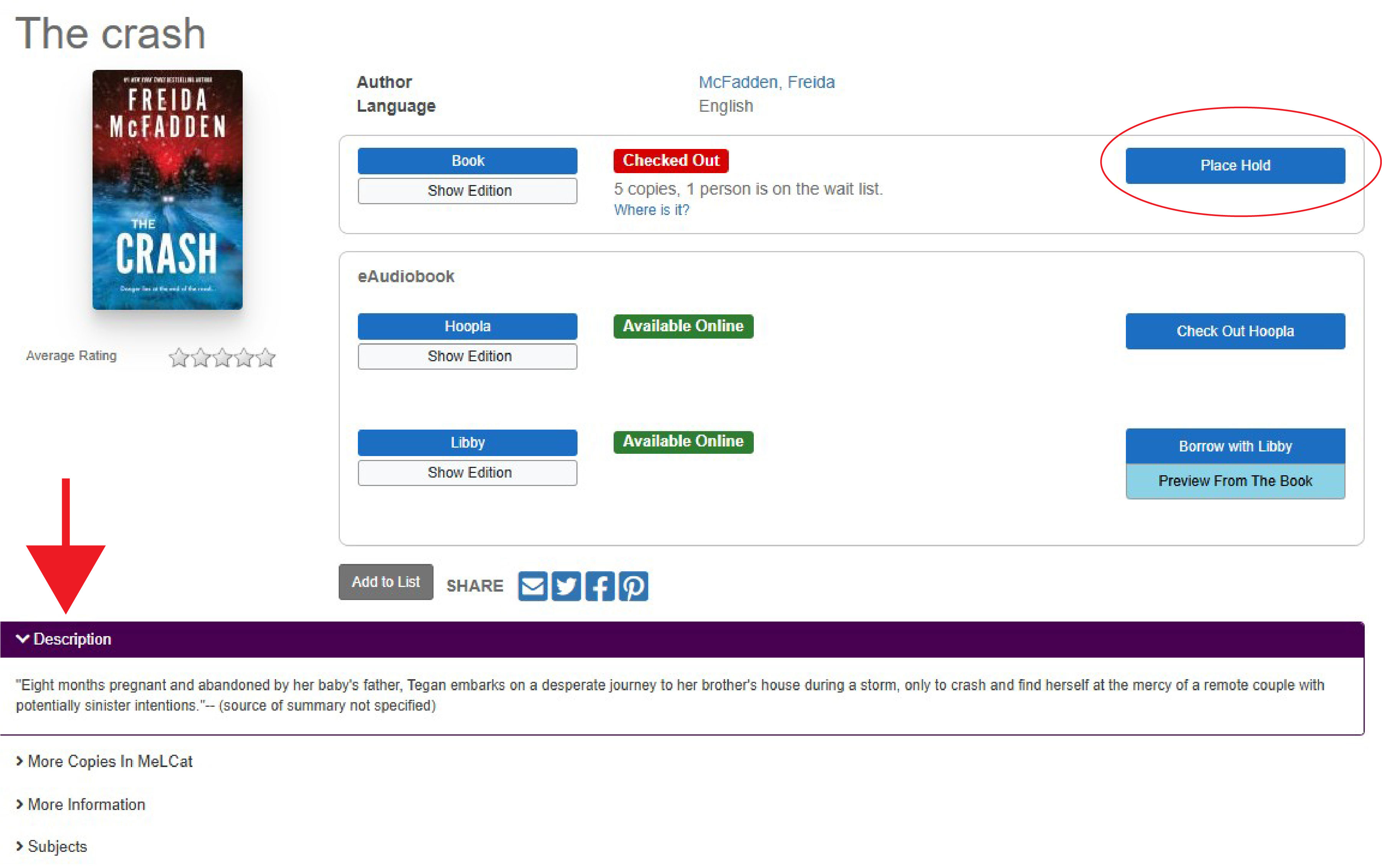Click the Place Hold button

tap(1235, 166)
